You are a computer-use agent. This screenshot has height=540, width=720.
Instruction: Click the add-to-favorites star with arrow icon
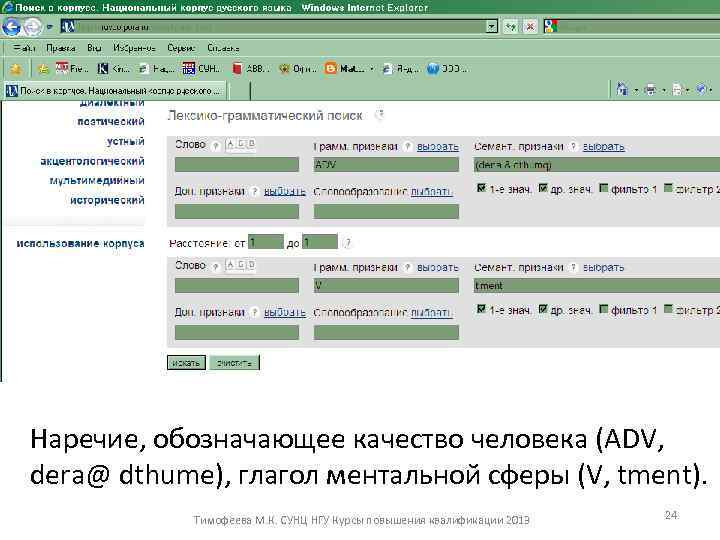click(x=43, y=69)
